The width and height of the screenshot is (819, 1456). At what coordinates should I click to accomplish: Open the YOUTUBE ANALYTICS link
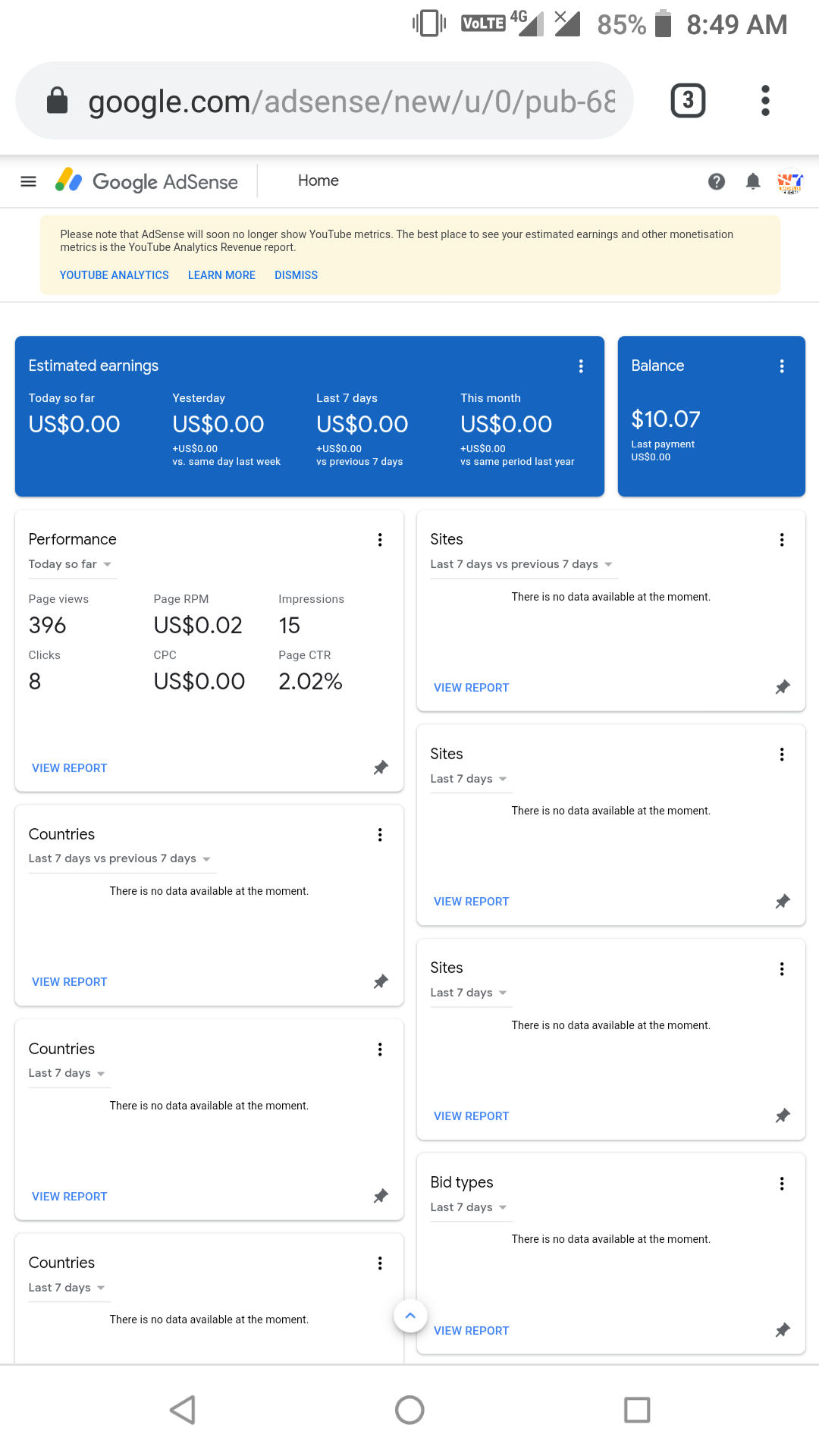tap(115, 275)
